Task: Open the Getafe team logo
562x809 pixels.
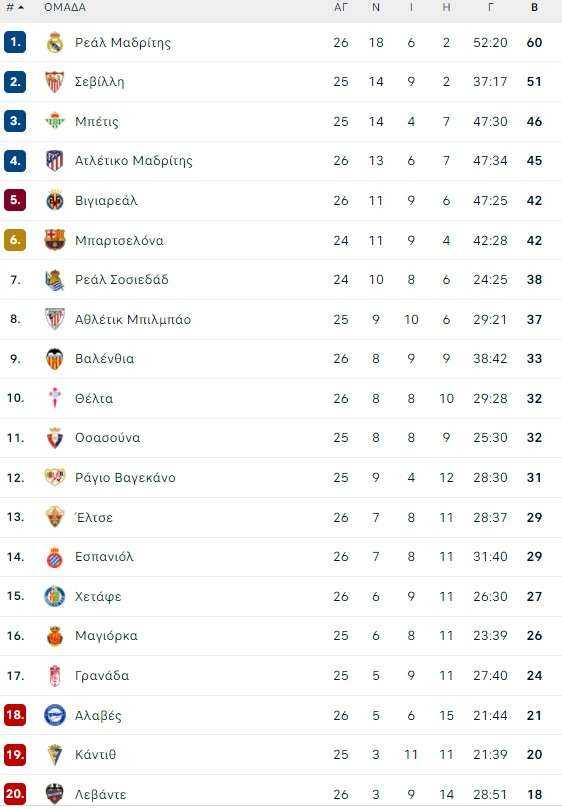Action: [x=55, y=596]
